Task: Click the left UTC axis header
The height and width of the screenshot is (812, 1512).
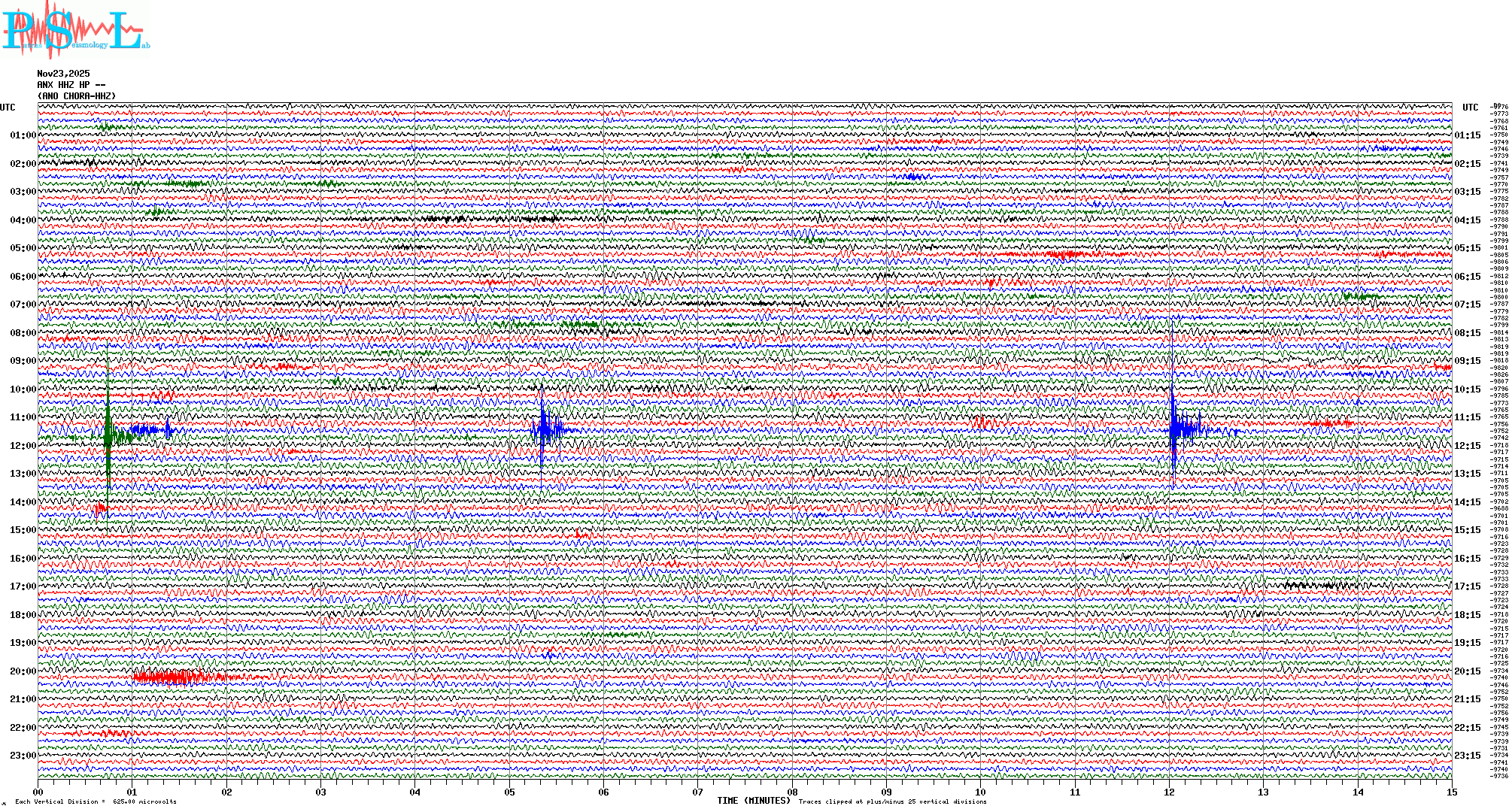Action: pyautogui.click(x=8, y=108)
